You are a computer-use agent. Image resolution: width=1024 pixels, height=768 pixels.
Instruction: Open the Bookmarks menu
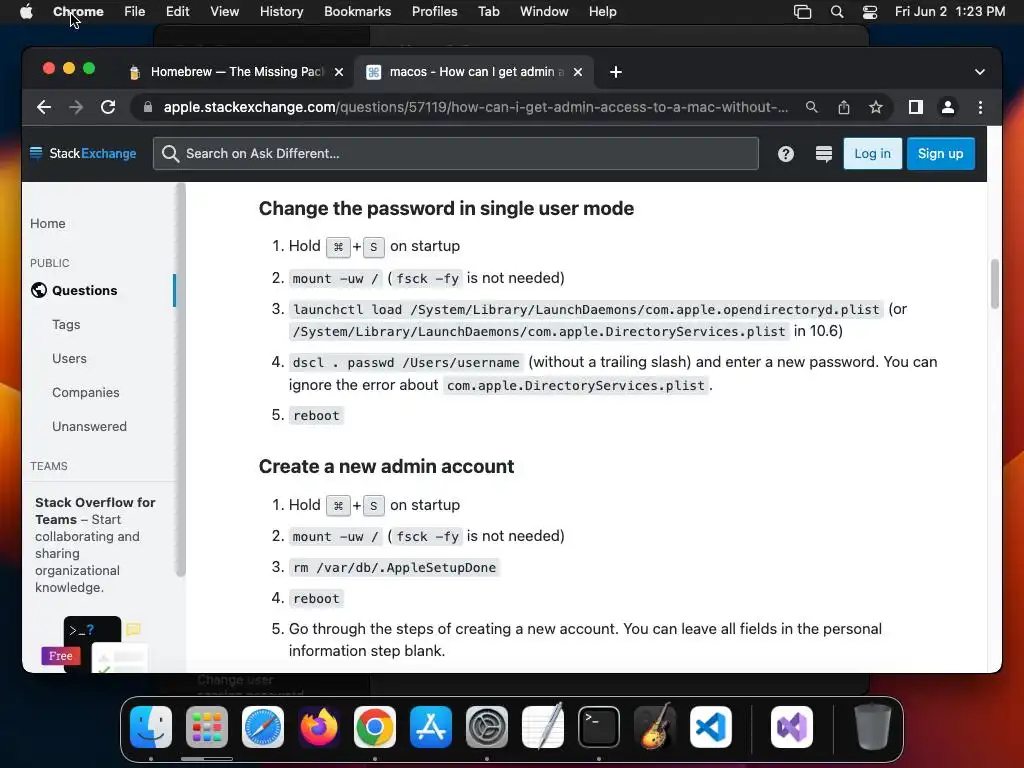tap(357, 12)
